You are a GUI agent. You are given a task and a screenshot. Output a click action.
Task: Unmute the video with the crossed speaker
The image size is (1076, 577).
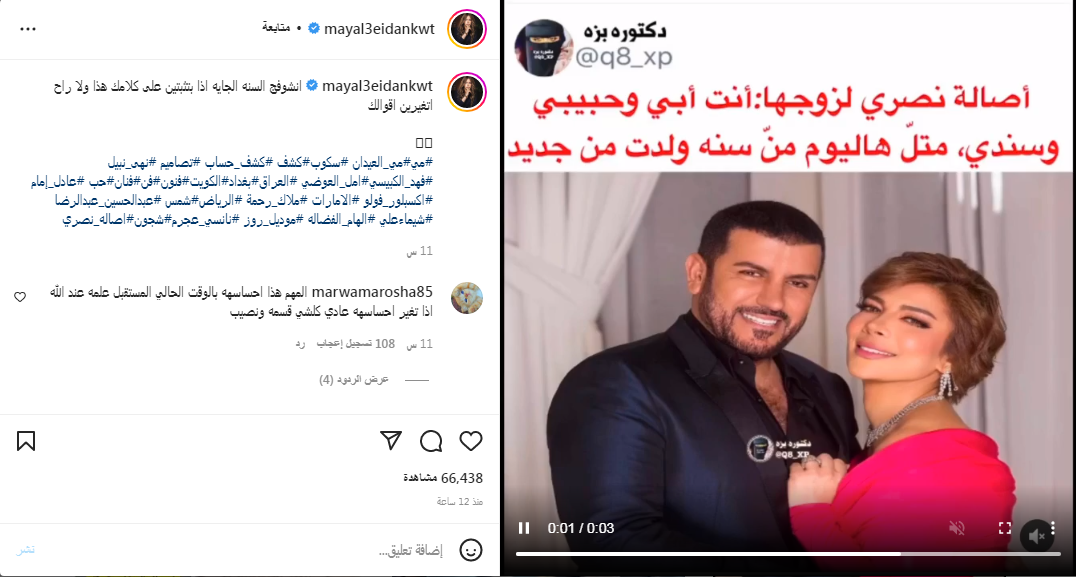coord(957,528)
